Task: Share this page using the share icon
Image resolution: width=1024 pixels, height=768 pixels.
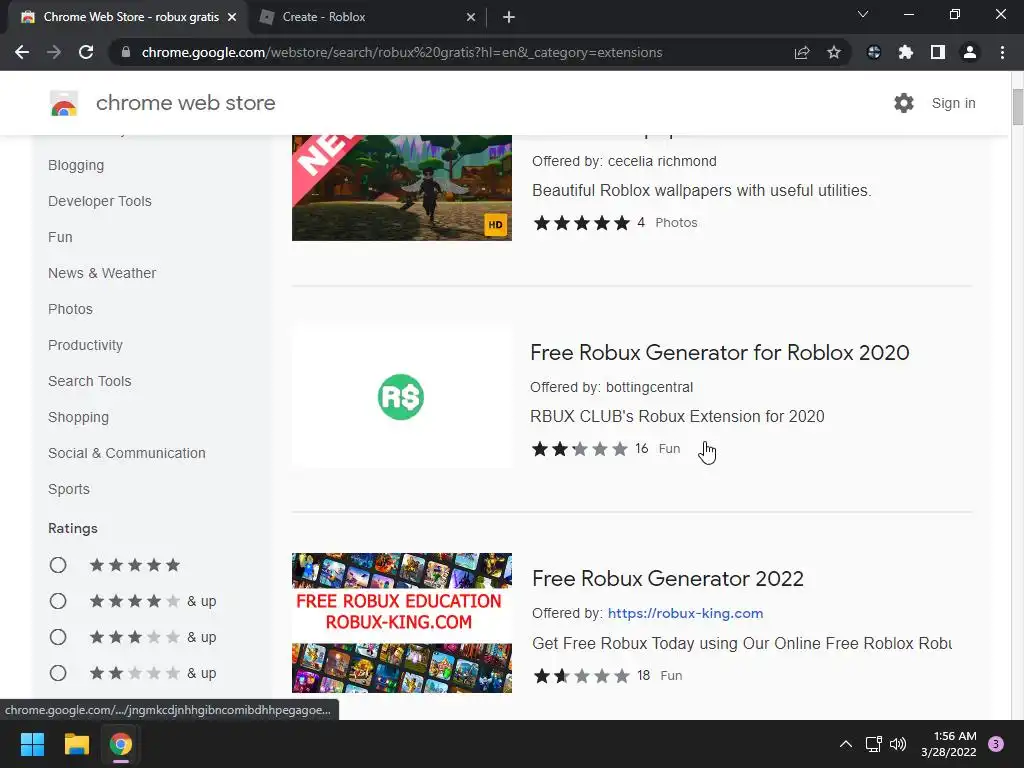Action: 802,52
